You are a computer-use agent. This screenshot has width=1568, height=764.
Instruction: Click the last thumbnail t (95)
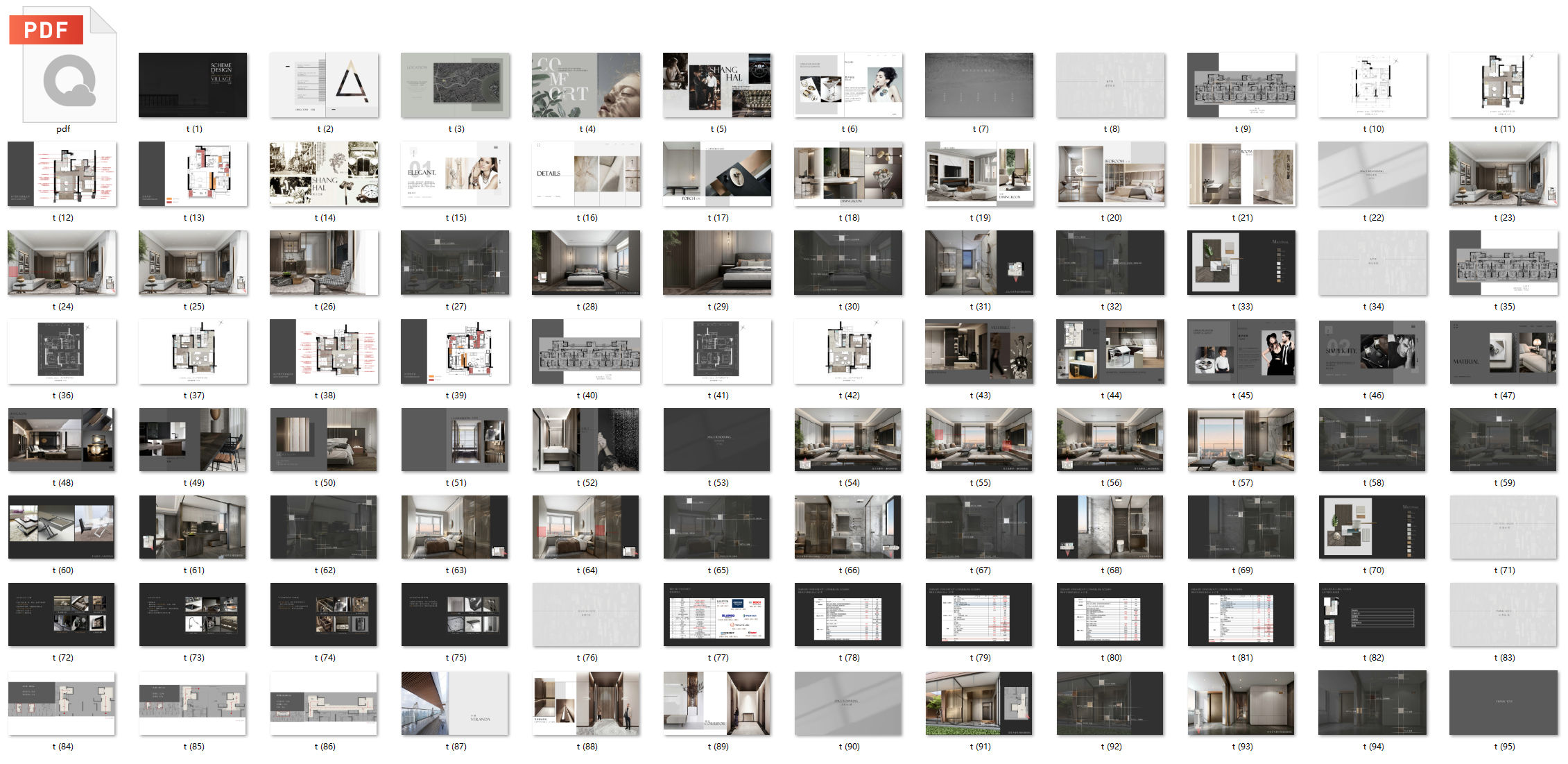click(1504, 703)
